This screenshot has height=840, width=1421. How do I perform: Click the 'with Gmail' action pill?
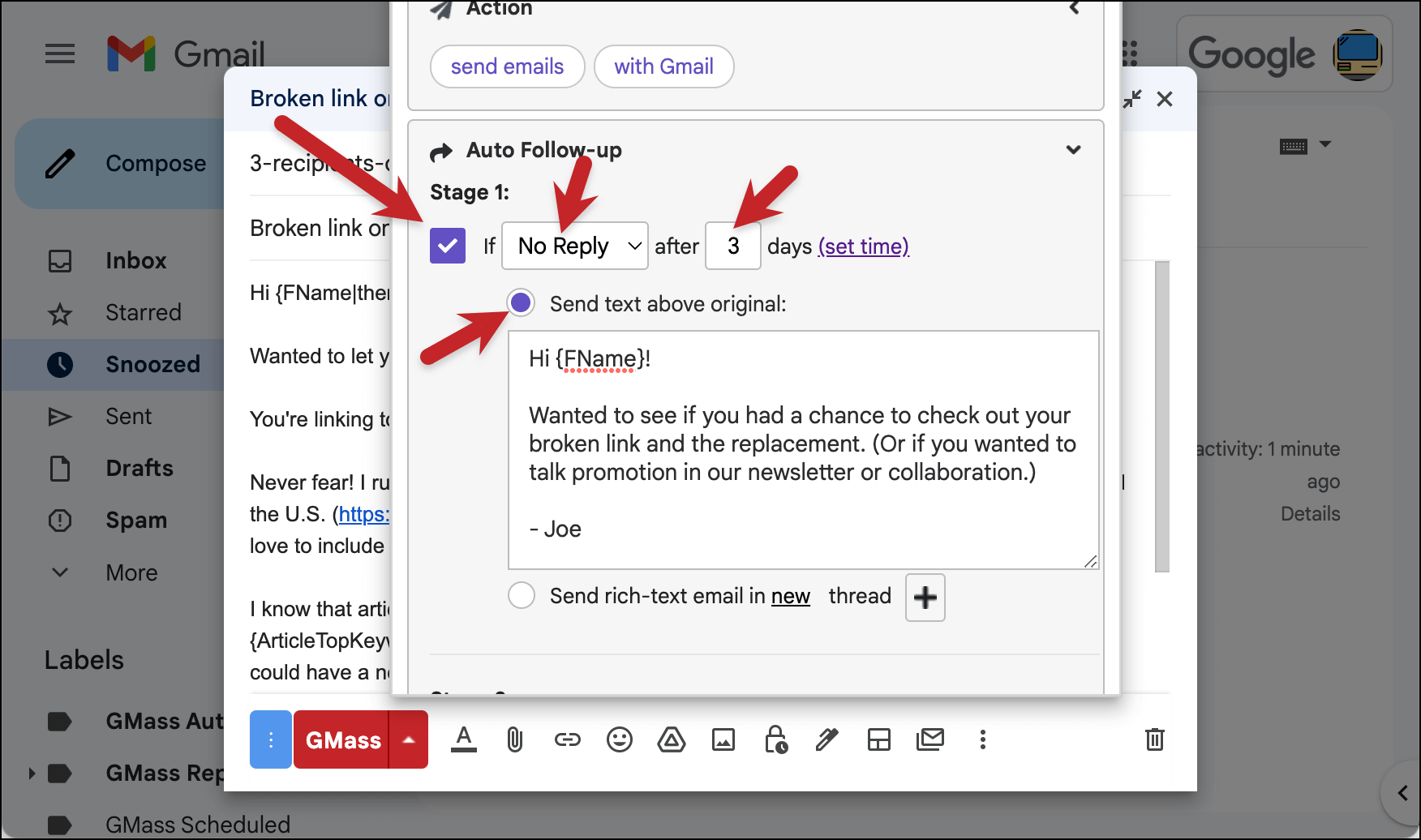pyautogui.click(x=663, y=66)
